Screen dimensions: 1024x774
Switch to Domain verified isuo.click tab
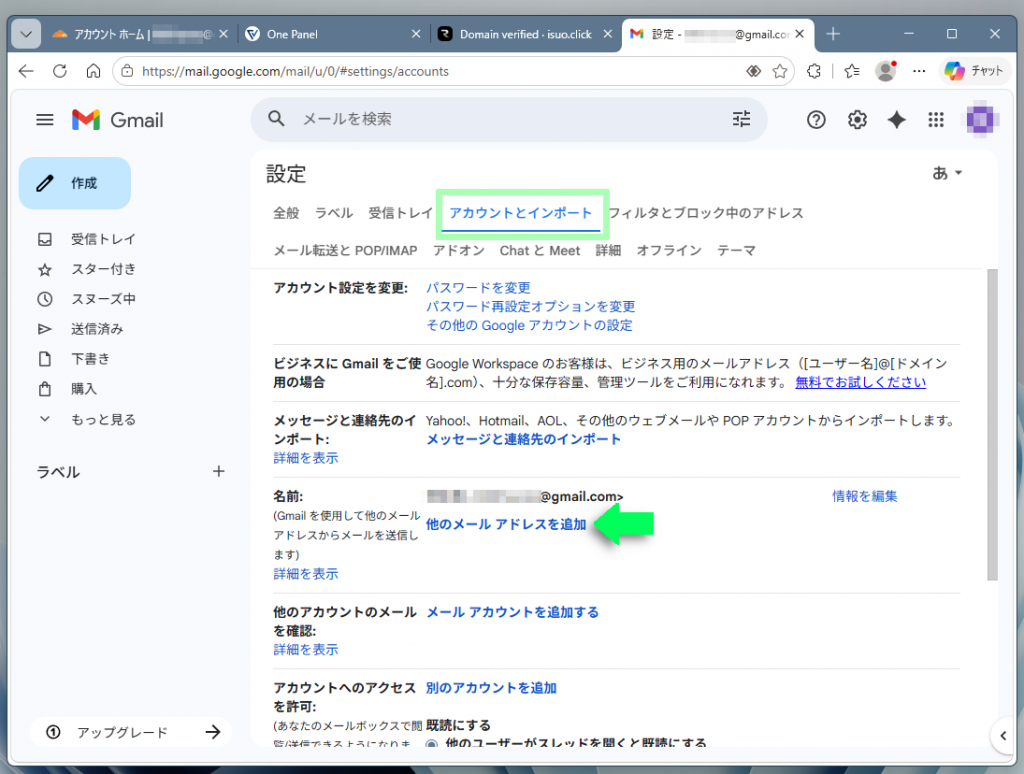point(525,34)
